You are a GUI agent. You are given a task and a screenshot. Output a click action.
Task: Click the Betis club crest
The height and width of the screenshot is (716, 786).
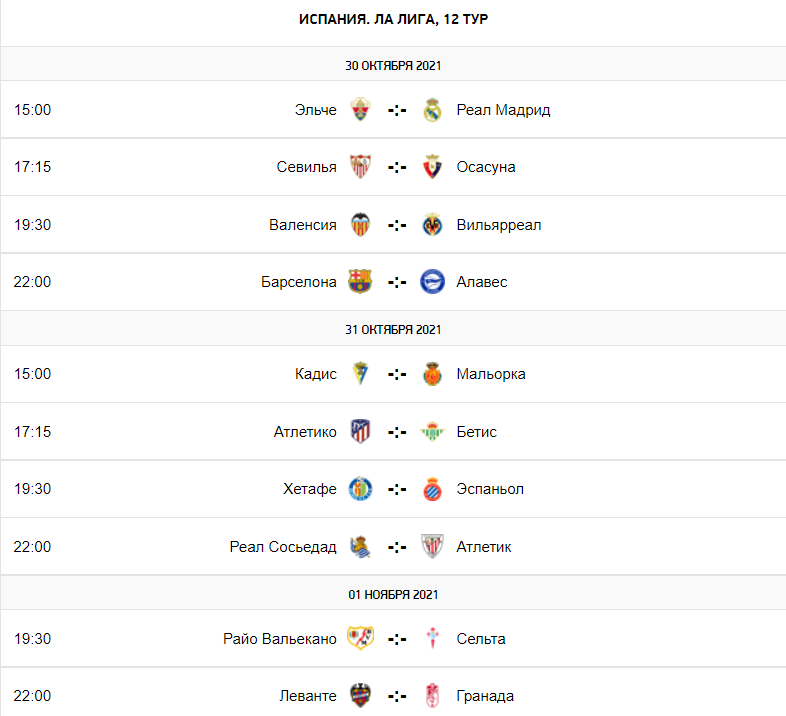tap(432, 432)
